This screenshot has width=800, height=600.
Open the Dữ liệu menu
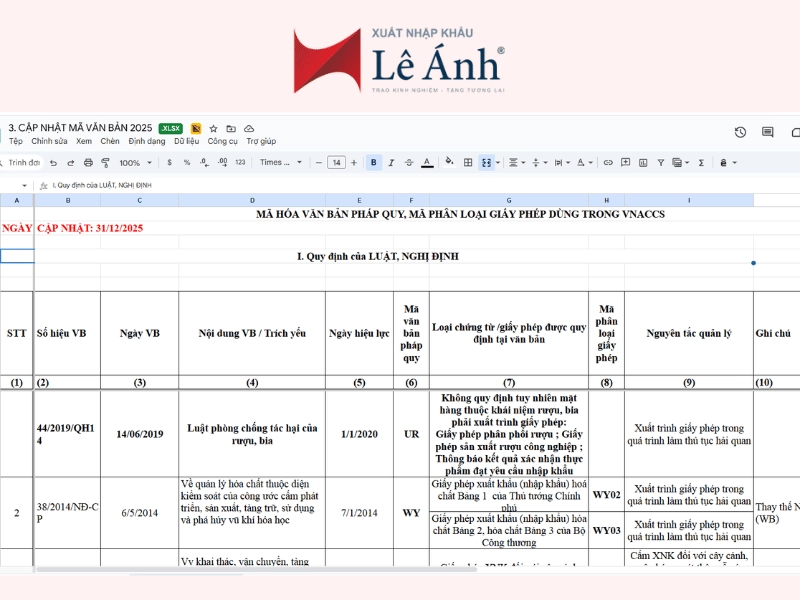point(185,142)
